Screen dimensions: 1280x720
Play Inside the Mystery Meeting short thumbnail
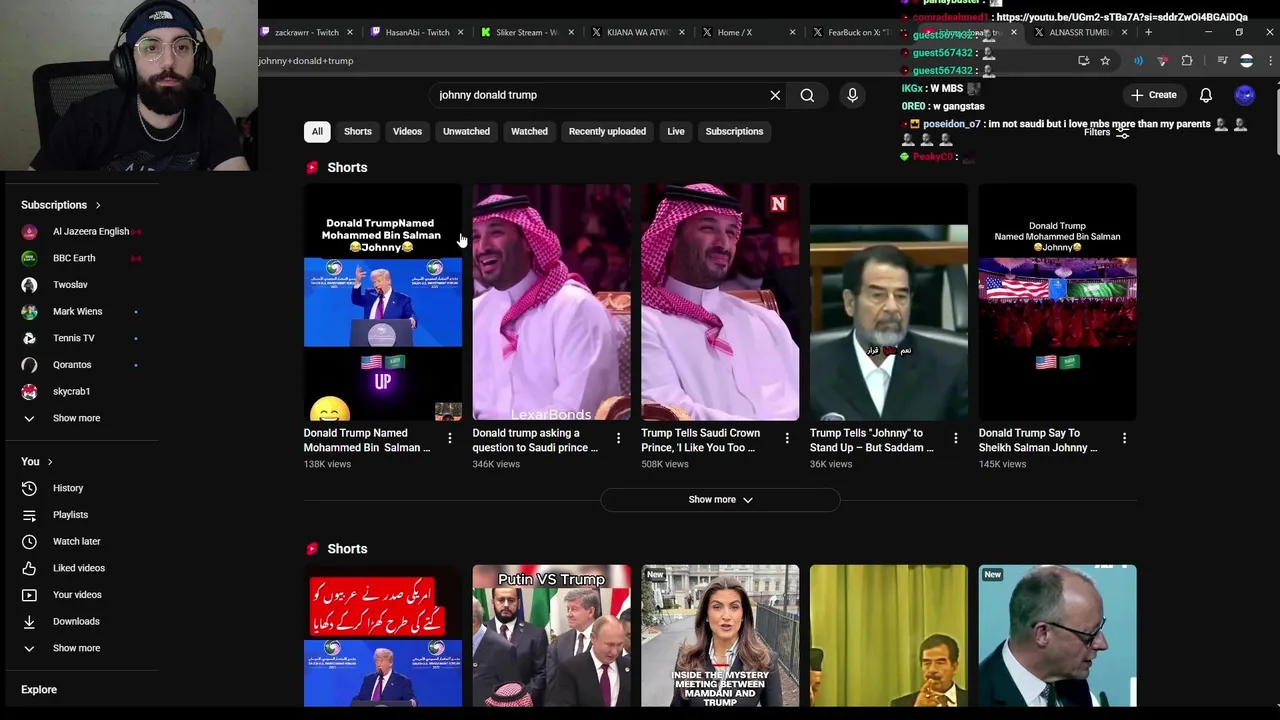(x=720, y=636)
